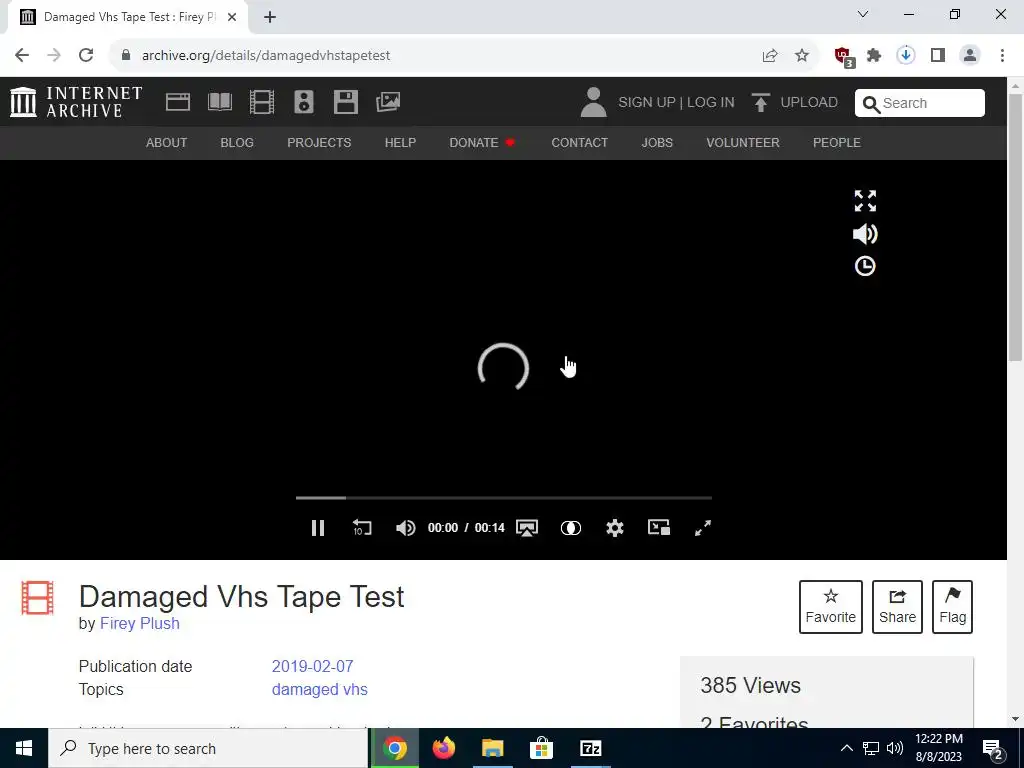Rewind the video 10 seconds

pos(362,528)
